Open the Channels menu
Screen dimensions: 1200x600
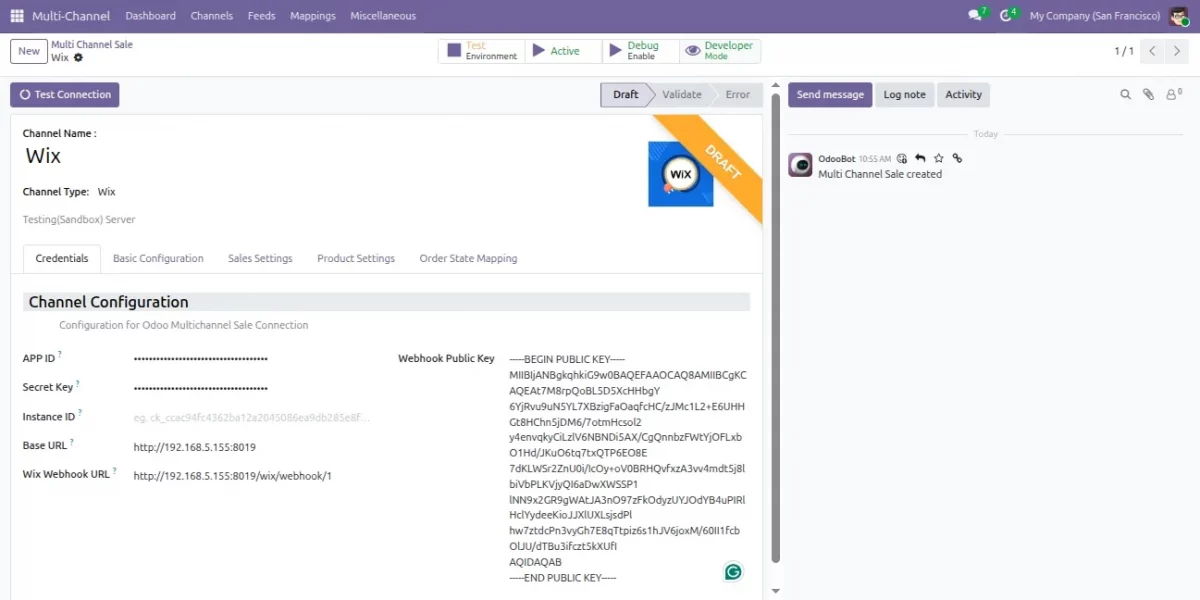tap(212, 16)
